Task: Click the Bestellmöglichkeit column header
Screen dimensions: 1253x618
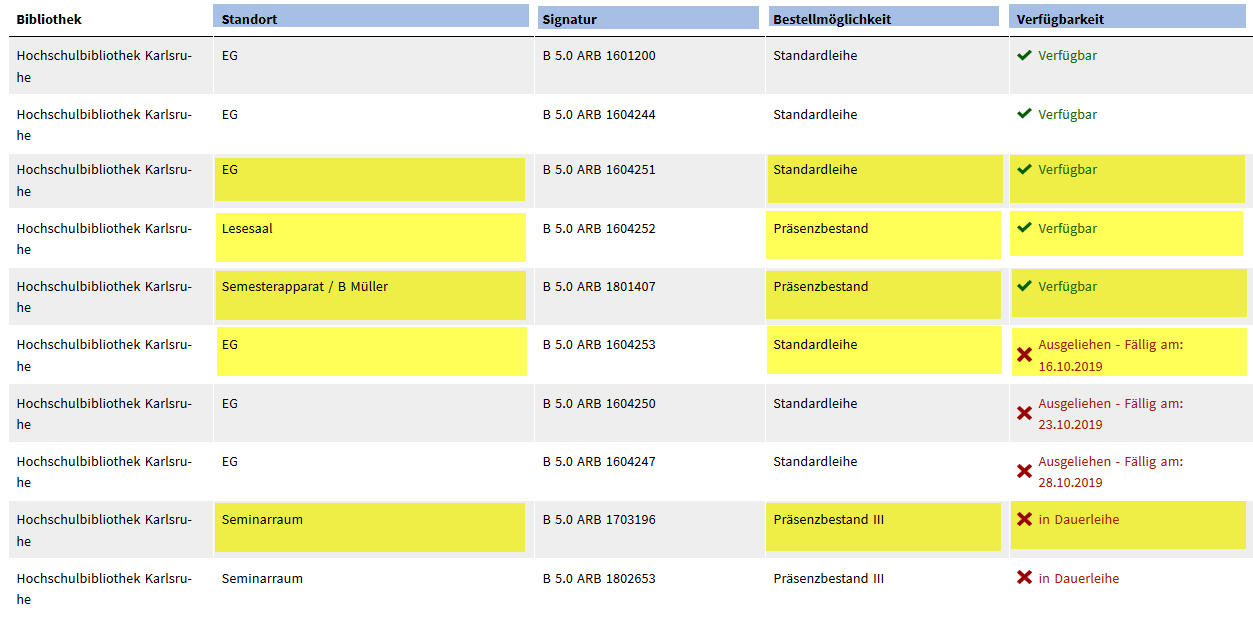Action: coord(883,16)
